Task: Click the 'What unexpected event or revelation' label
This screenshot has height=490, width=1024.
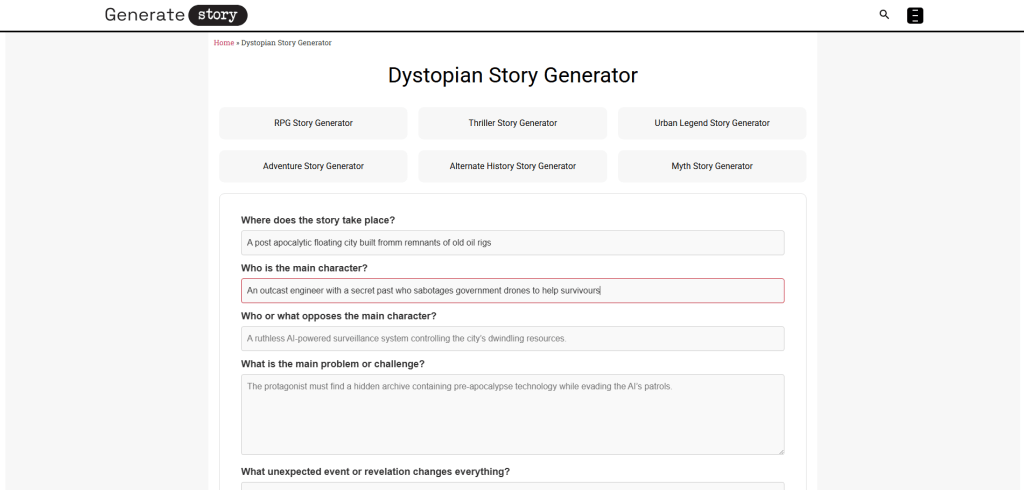Action: pos(375,472)
